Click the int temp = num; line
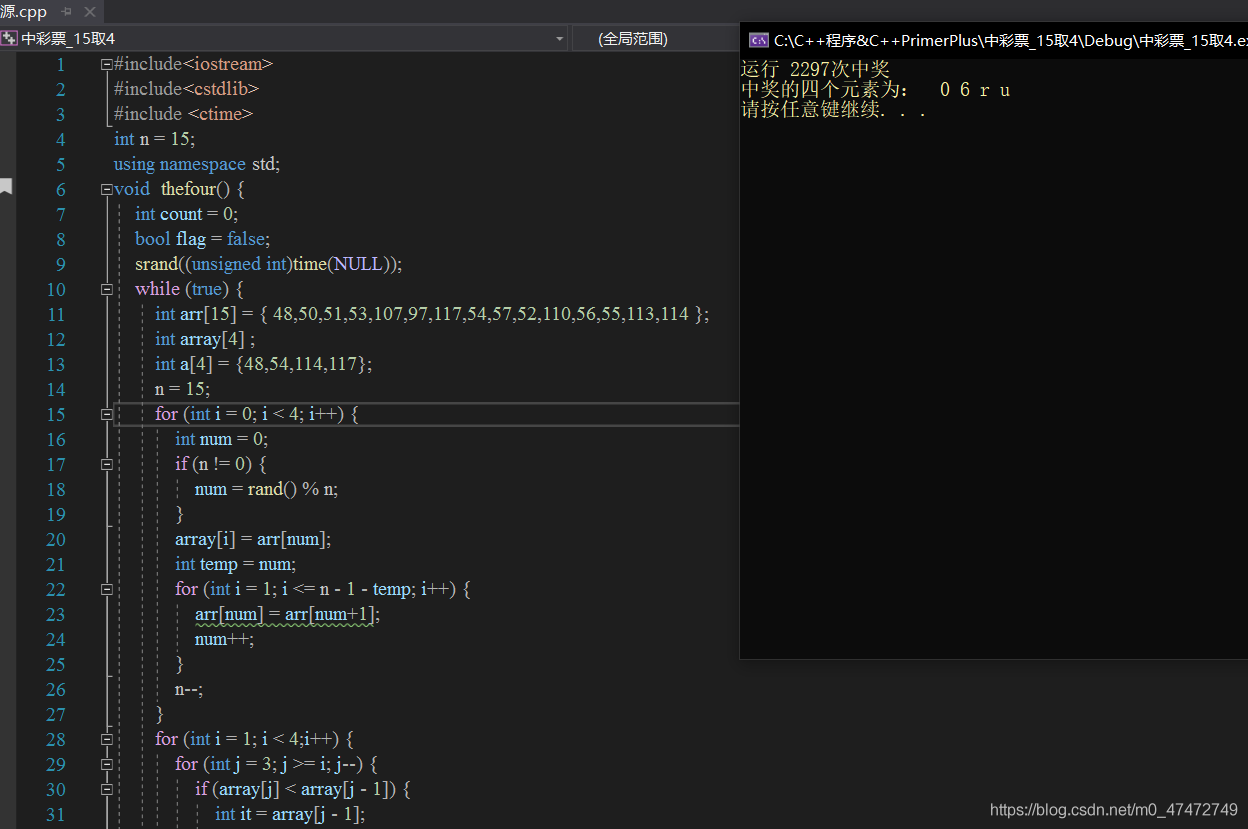The width and height of the screenshot is (1248, 829). tap(235, 564)
